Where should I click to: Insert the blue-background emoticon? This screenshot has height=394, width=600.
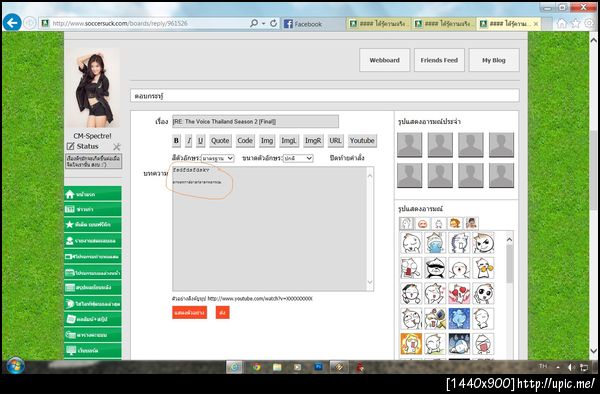coord(459,319)
